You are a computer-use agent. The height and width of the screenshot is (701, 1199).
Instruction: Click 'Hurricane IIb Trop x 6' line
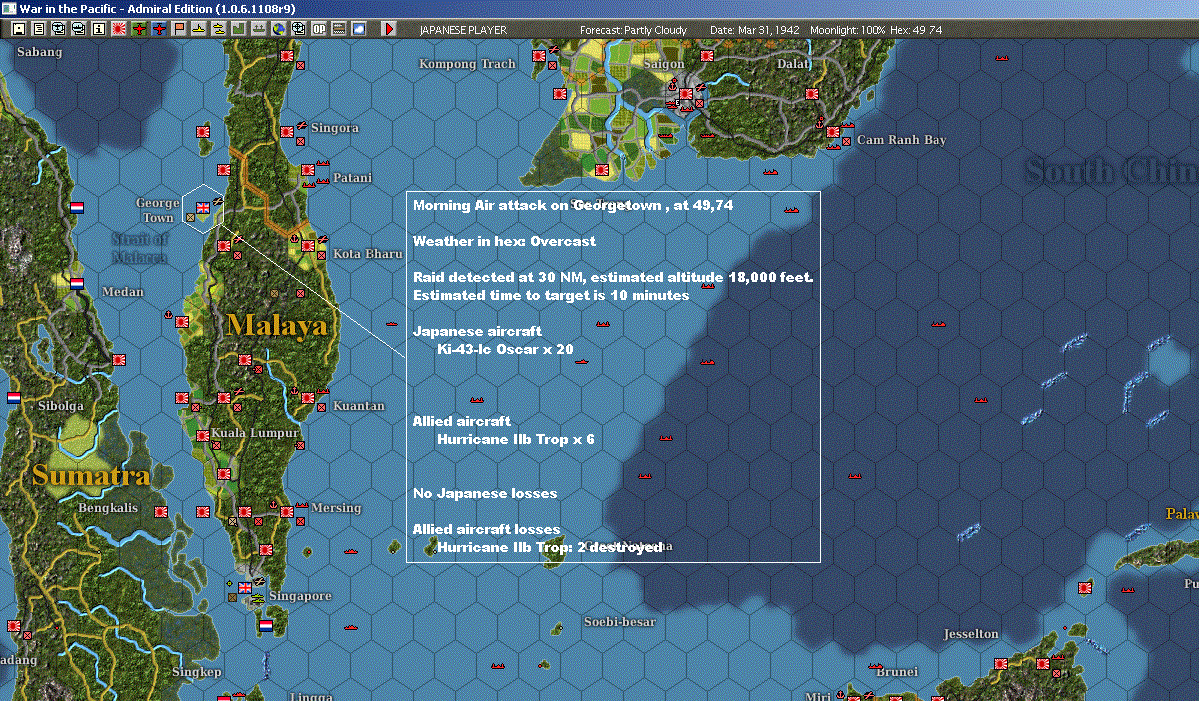click(515, 439)
